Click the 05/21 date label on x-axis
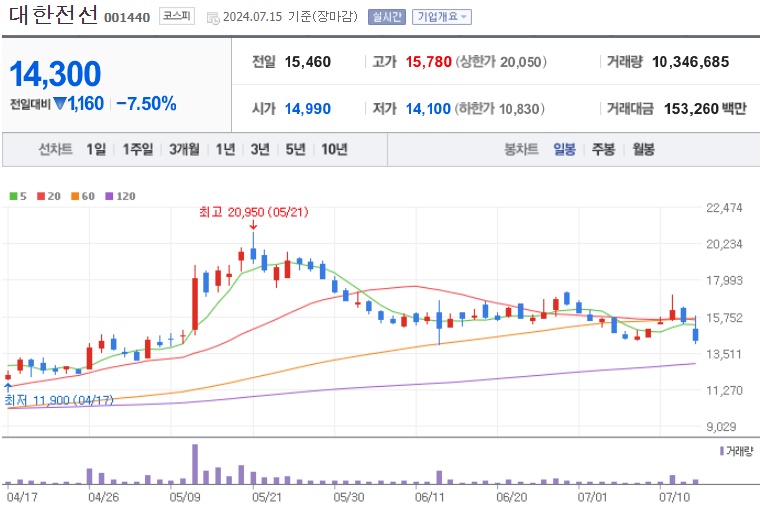The width and height of the screenshot is (760, 510). click(x=267, y=497)
